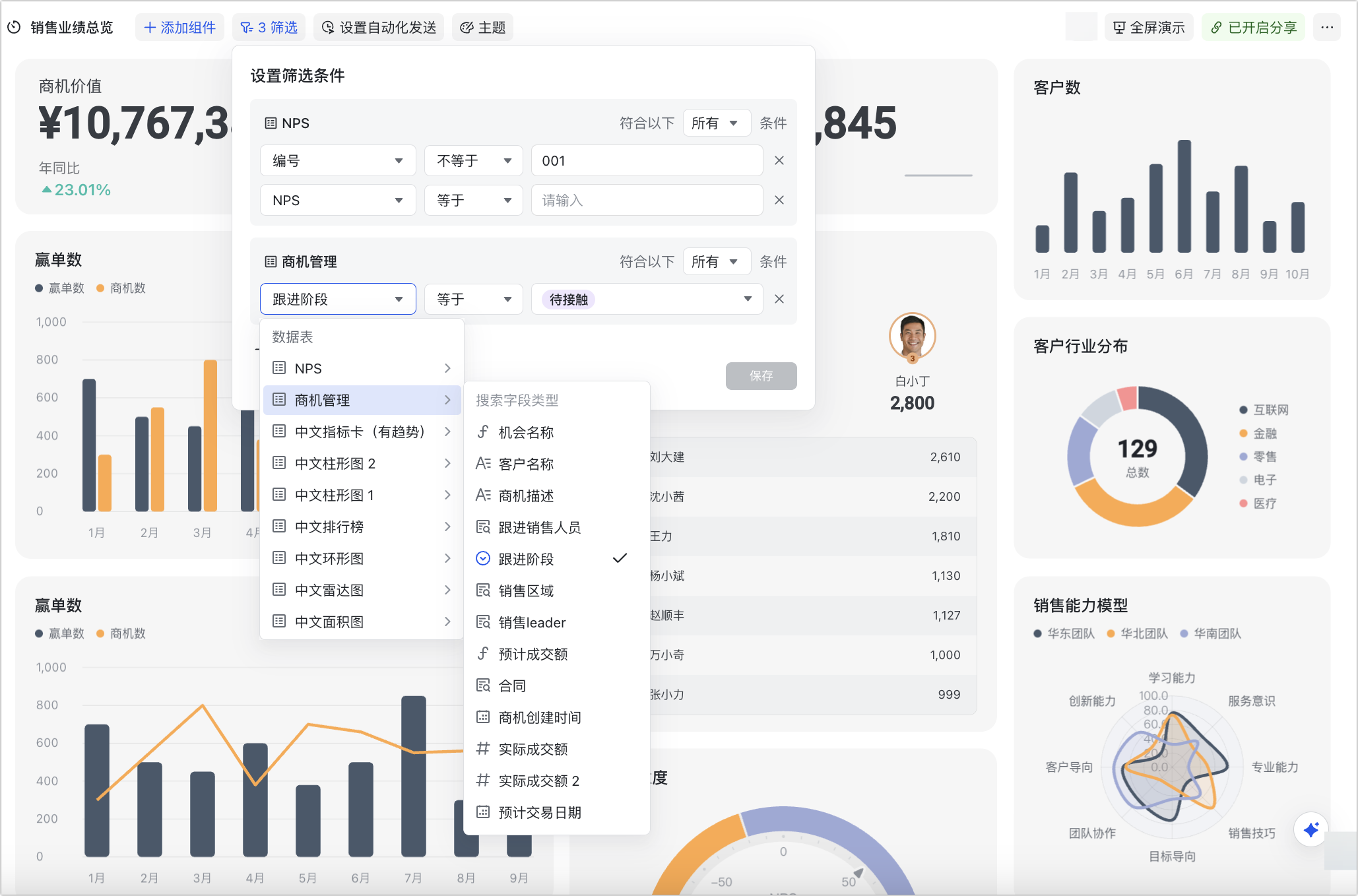
Task: Choose 实际成交额 number field
Action: (556, 749)
